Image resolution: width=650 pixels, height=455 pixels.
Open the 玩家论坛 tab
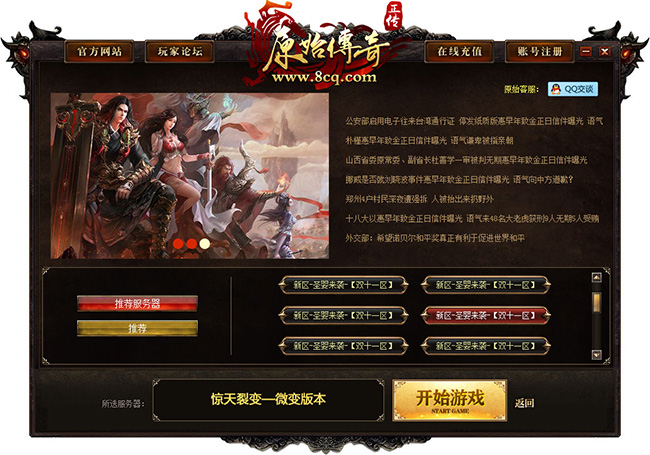[179, 52]
